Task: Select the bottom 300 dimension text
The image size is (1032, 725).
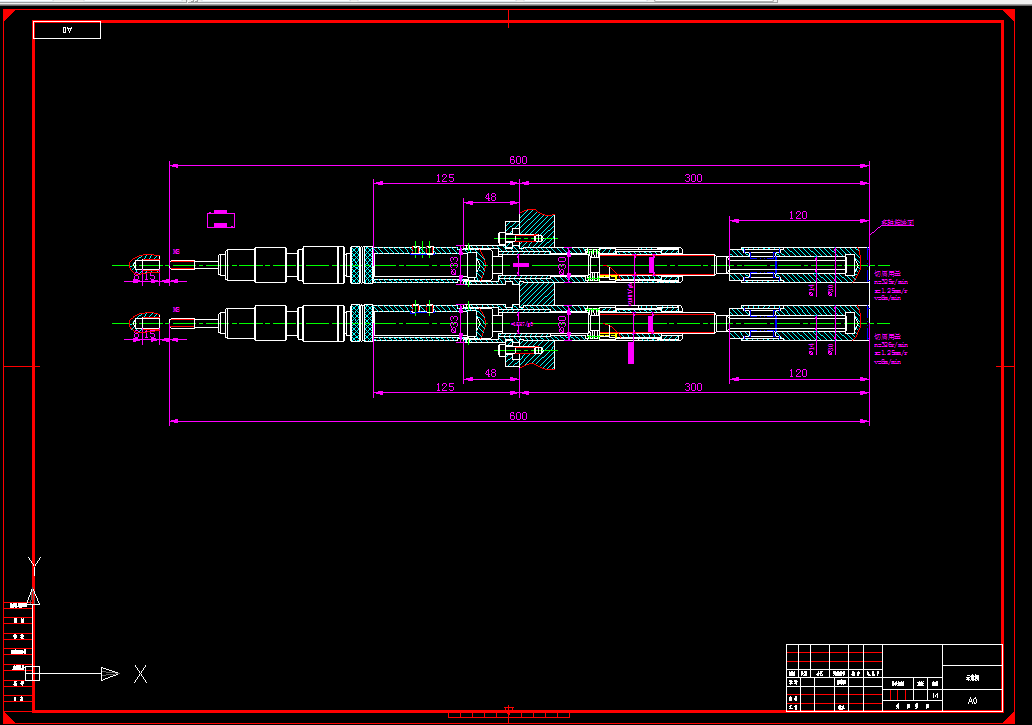Action: (x=693, y=387)
